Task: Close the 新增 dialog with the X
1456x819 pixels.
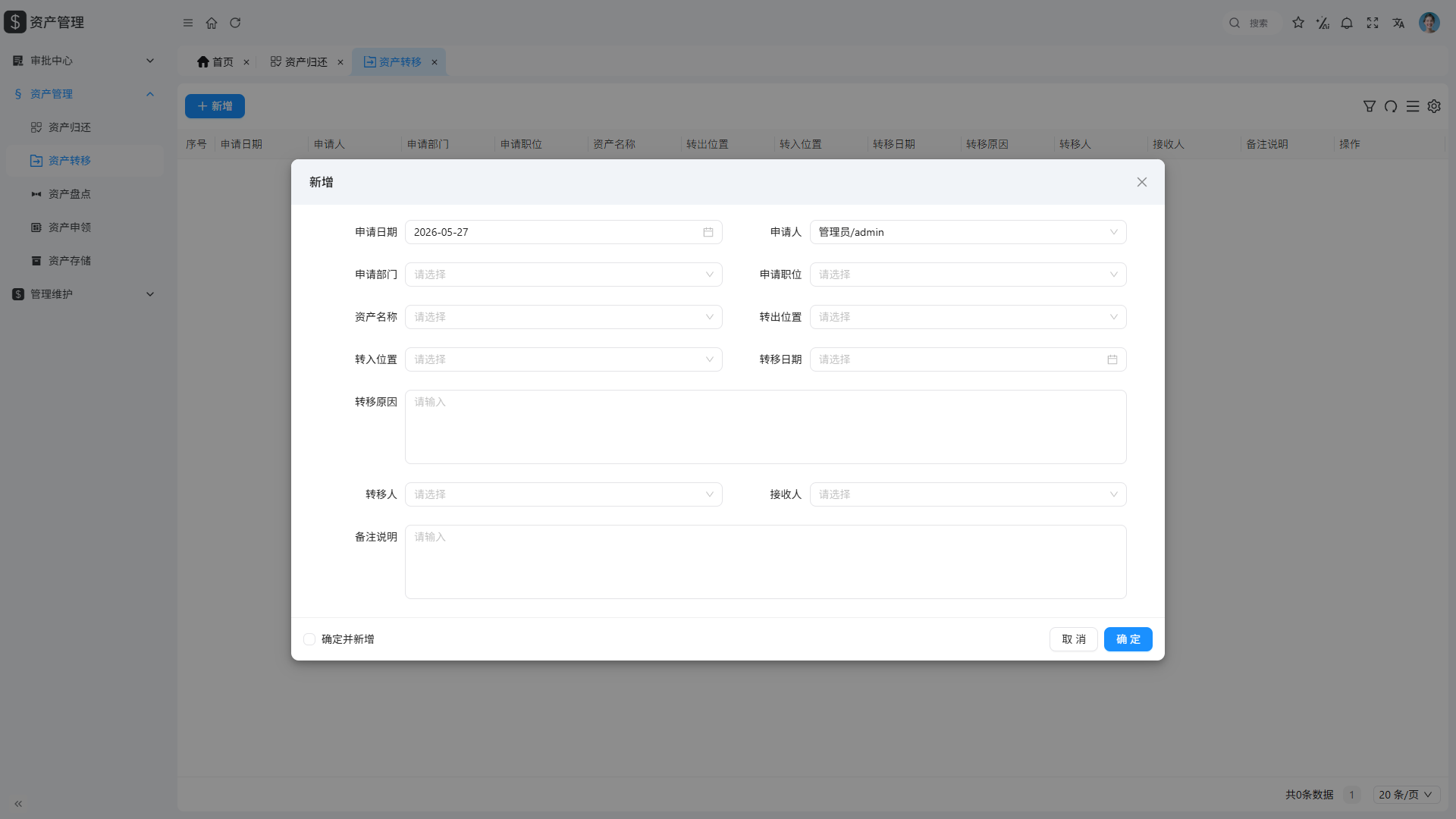Action: [x=1142, y=182]
